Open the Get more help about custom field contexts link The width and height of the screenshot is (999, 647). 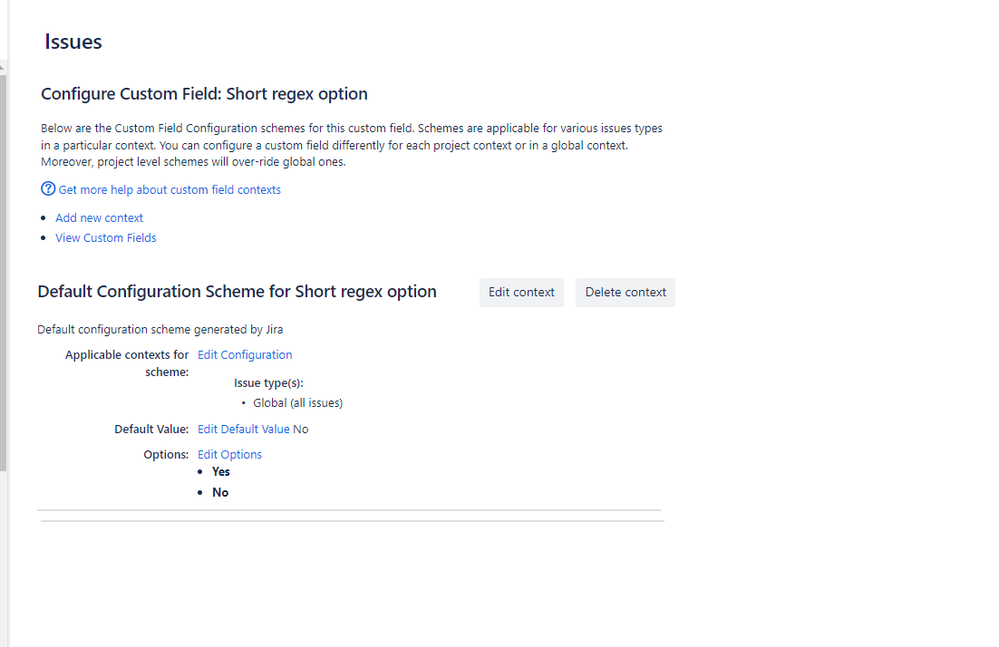[167, 189]
